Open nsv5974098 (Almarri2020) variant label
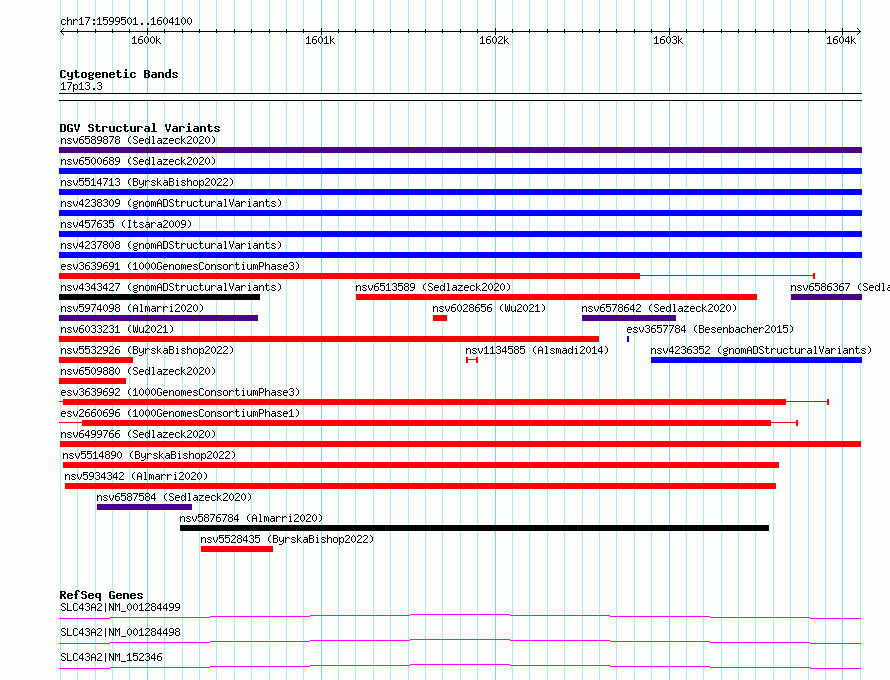Screen dimensions: 890x680 [x=132, y=308]
